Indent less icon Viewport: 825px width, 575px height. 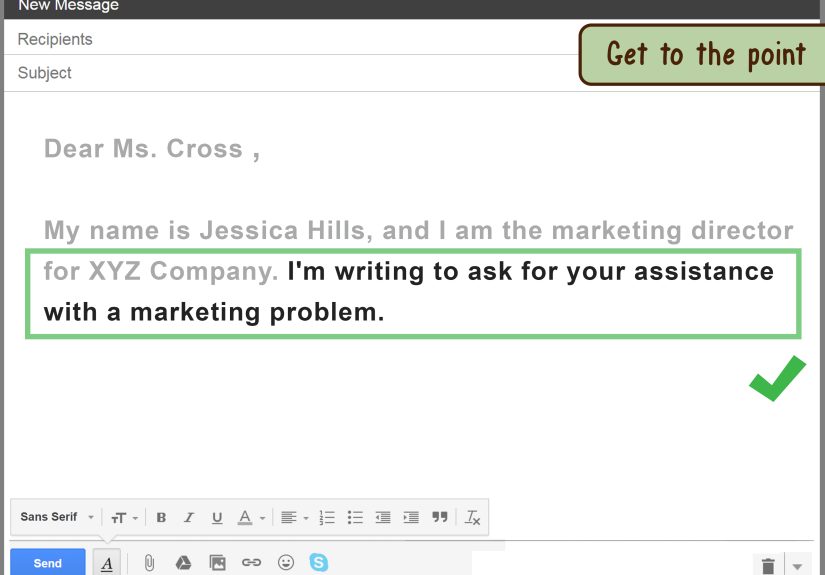click(383, 518)
